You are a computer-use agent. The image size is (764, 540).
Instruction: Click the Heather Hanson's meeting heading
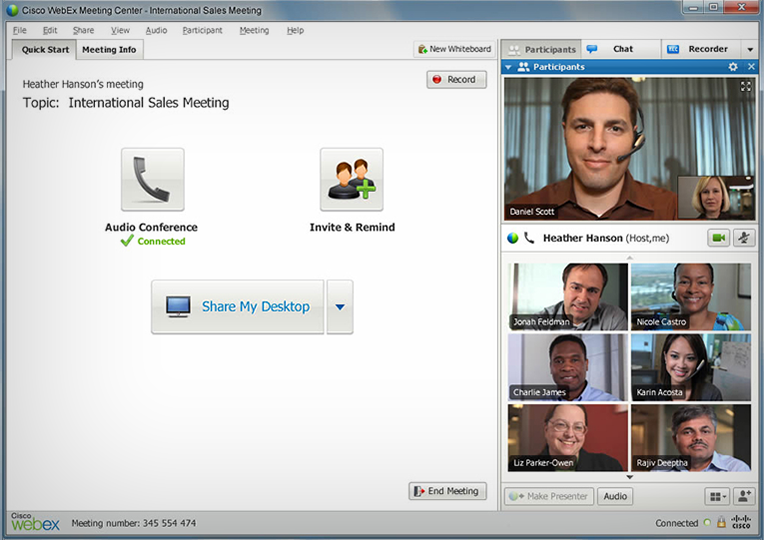coord(83,84)
